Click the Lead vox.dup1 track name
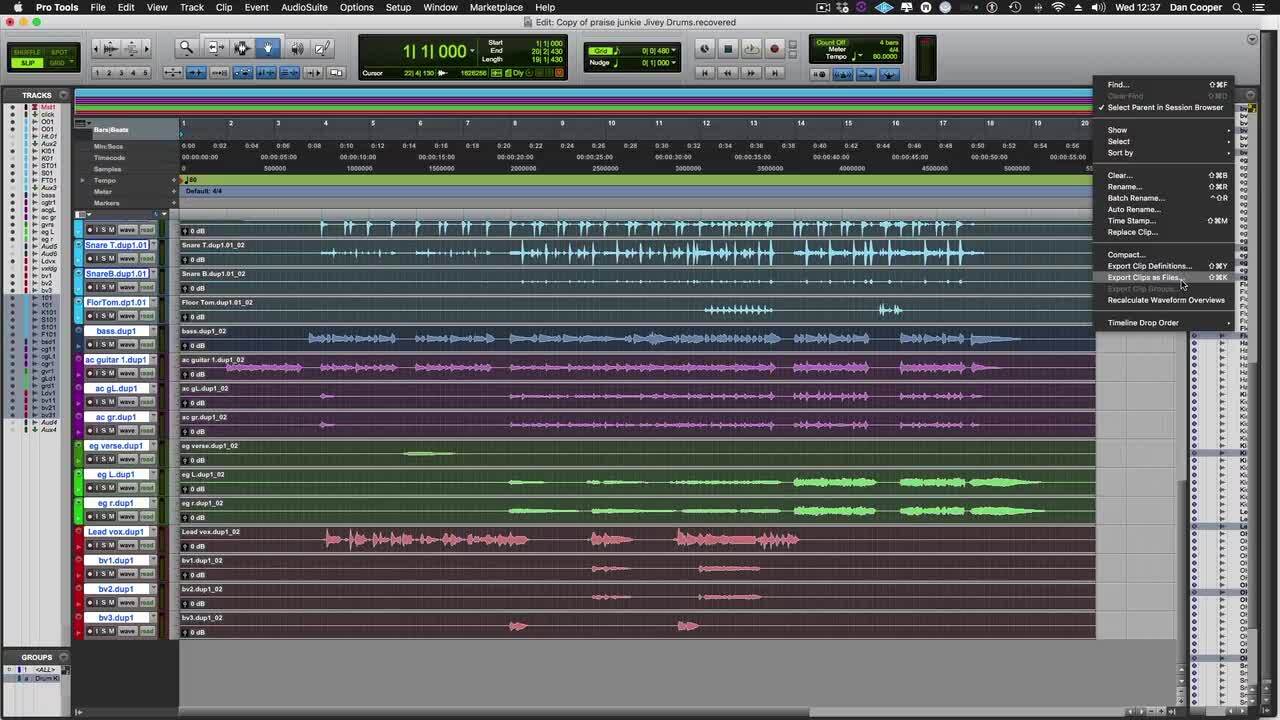 [116, 532]
